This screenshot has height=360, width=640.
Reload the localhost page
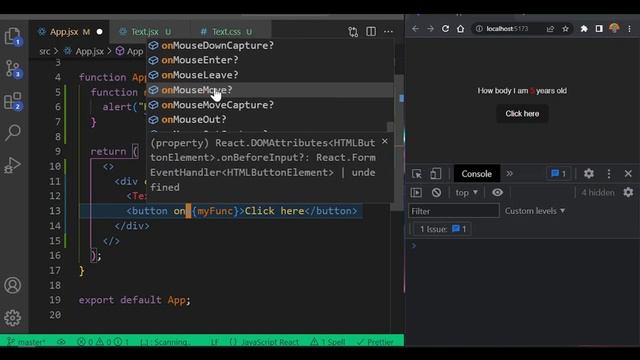click(x=445, y=29)
